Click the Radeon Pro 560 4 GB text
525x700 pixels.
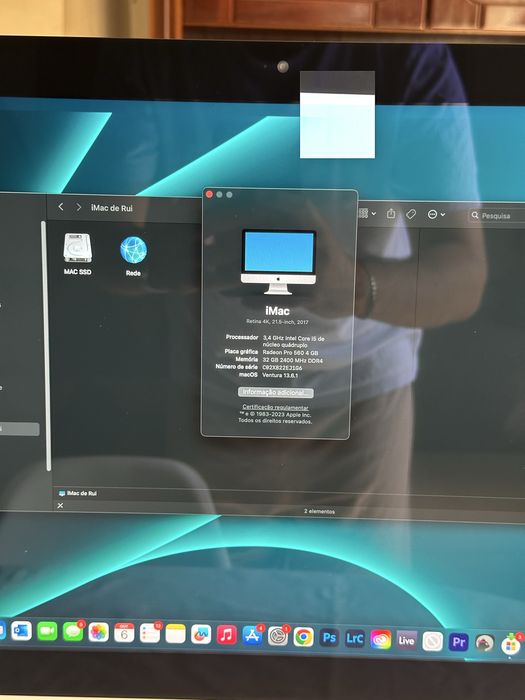(x=291, y=353)
